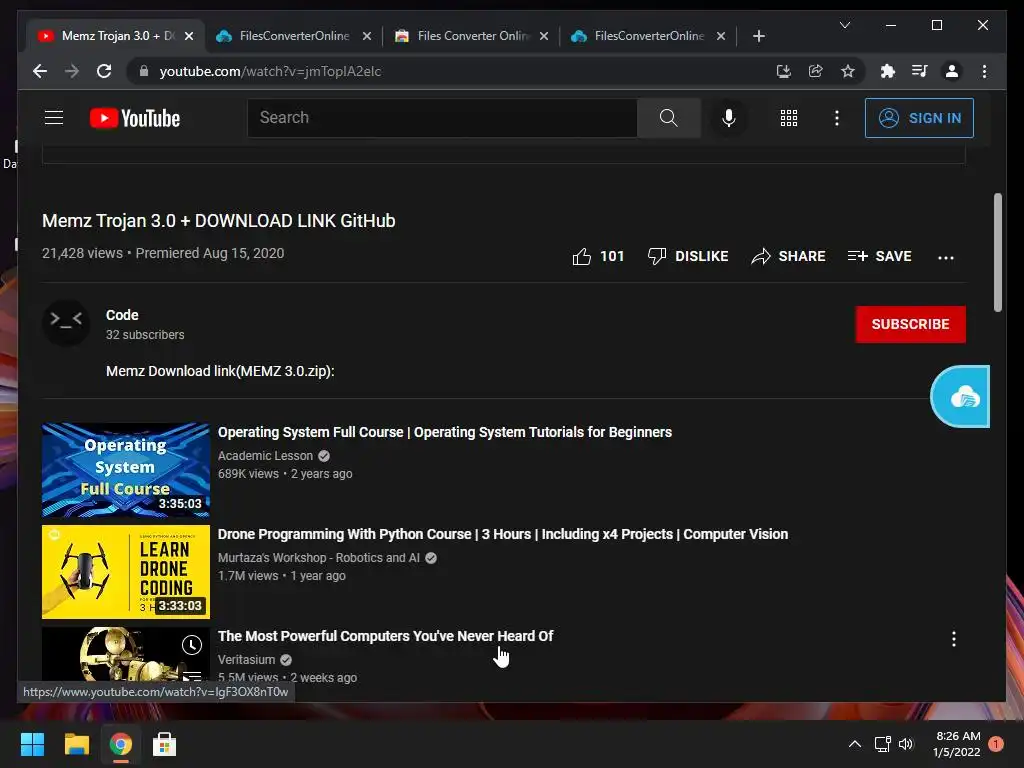Open the tab search dropdown arrow
This screenshot has height=768, width=1024.
pos(844,25)
